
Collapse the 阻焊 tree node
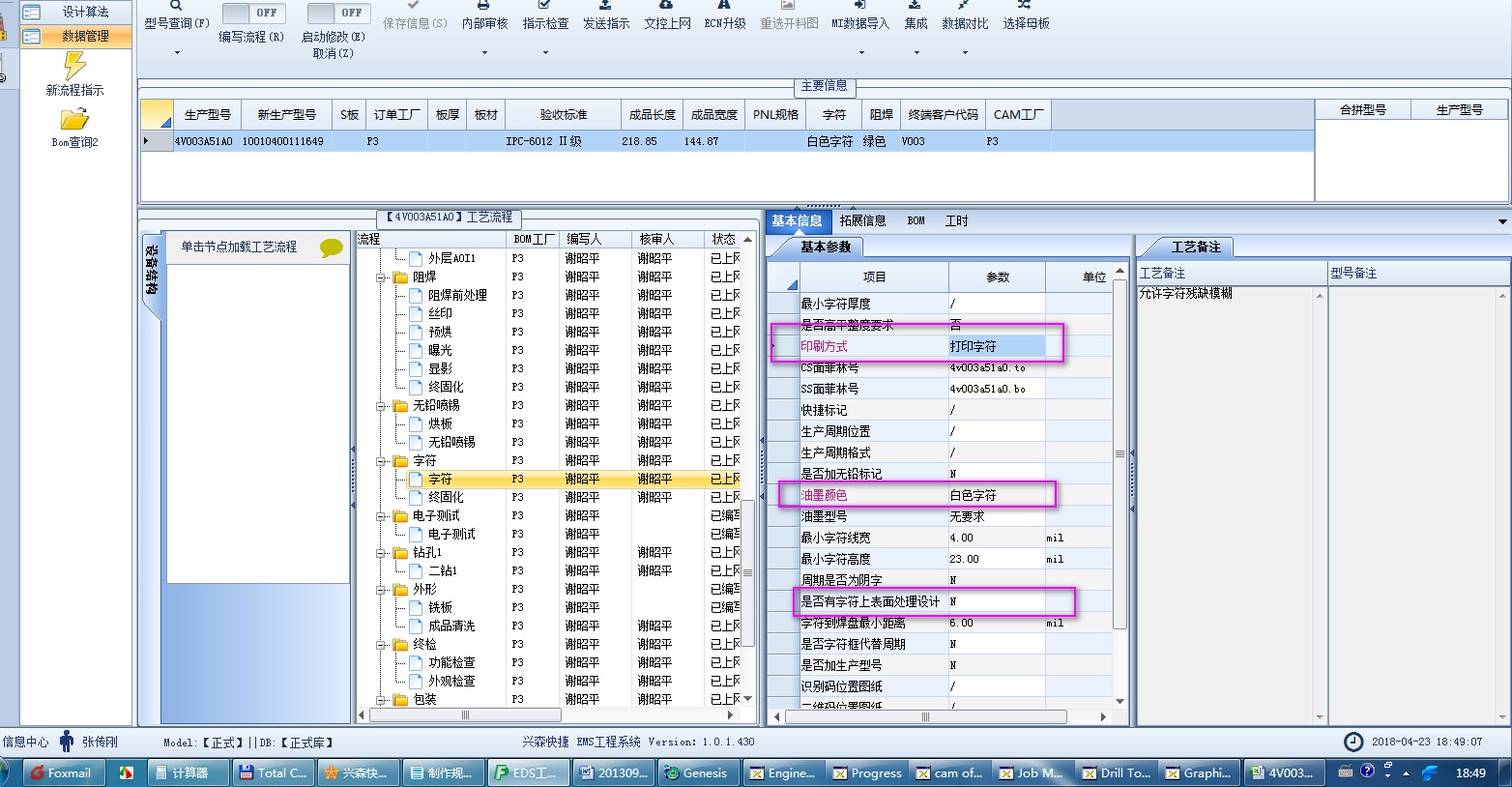382,277
